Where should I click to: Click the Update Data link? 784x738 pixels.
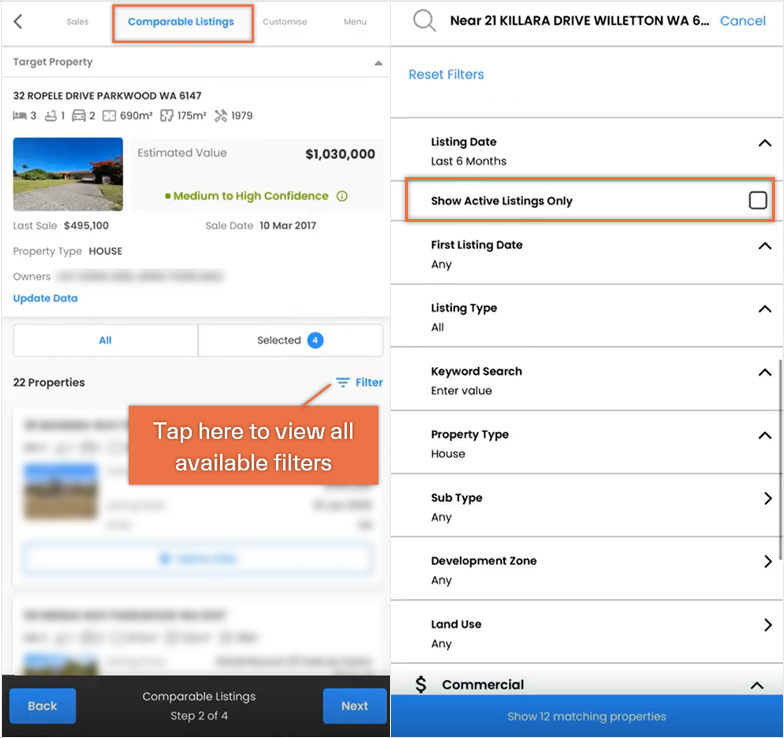pyautogui.click(x=46, y=298)
